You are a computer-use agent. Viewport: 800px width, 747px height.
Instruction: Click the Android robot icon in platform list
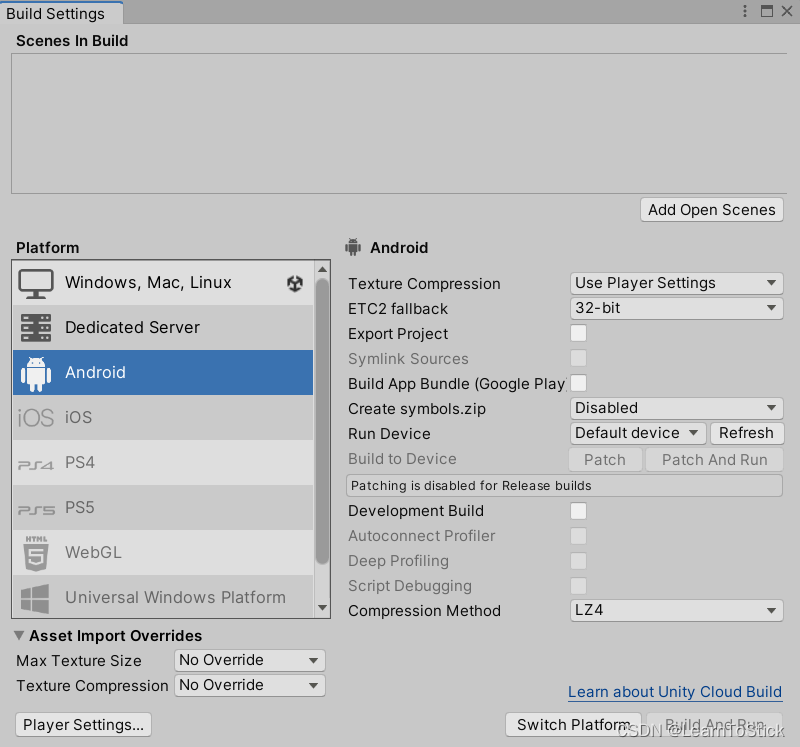pos(36,373)
